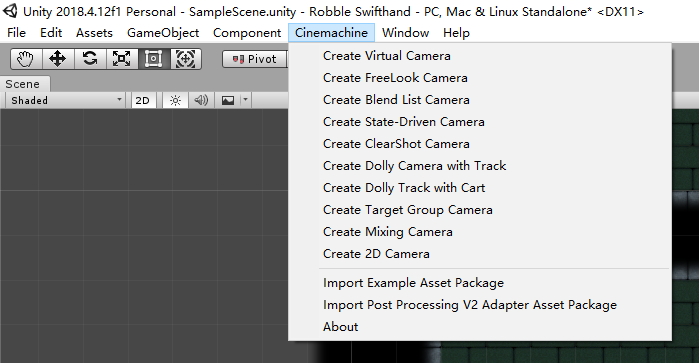The height and width of the screenshot is (363, 699).
Task: Open the Component menu
Action: point(247,33)
